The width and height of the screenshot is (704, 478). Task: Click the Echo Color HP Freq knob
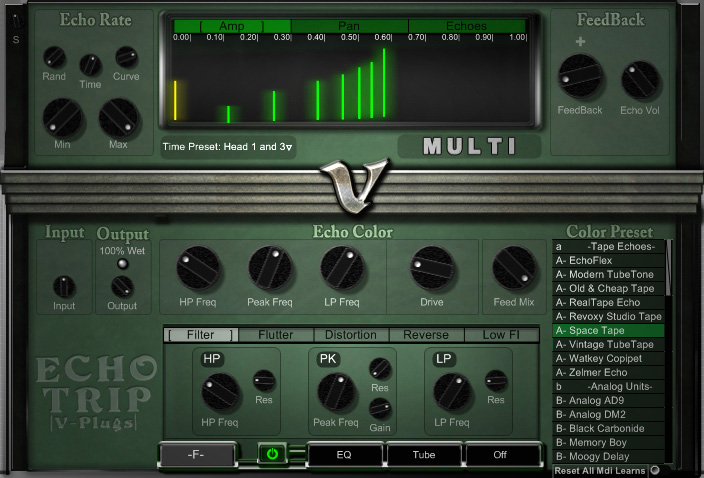tap(198, 268)
